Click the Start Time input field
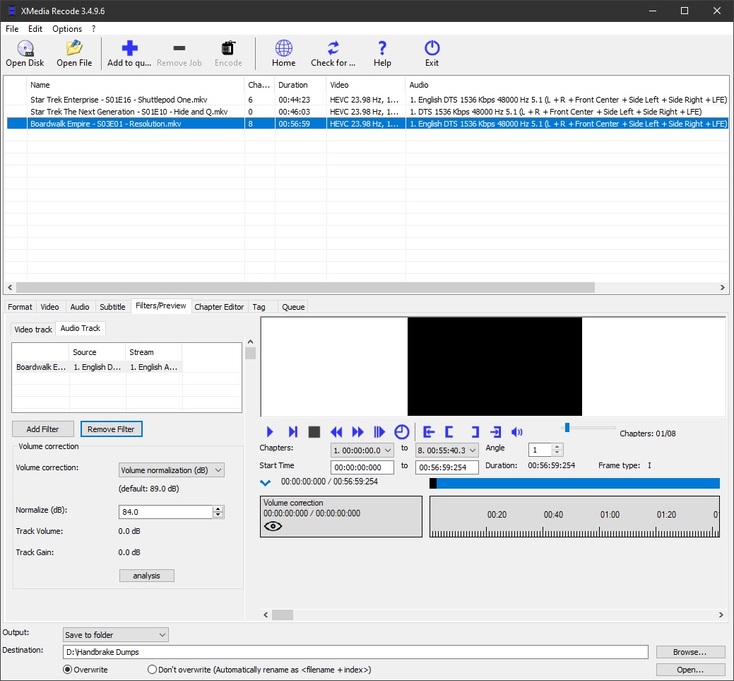The width and height of the screenshot is (734, 681). 362,467
